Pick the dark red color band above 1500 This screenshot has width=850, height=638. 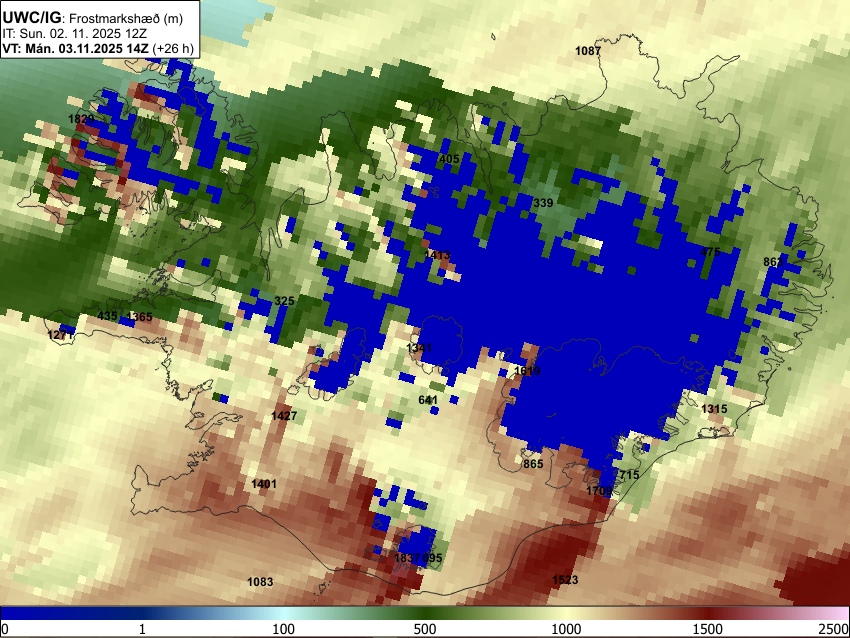[708, 613]
